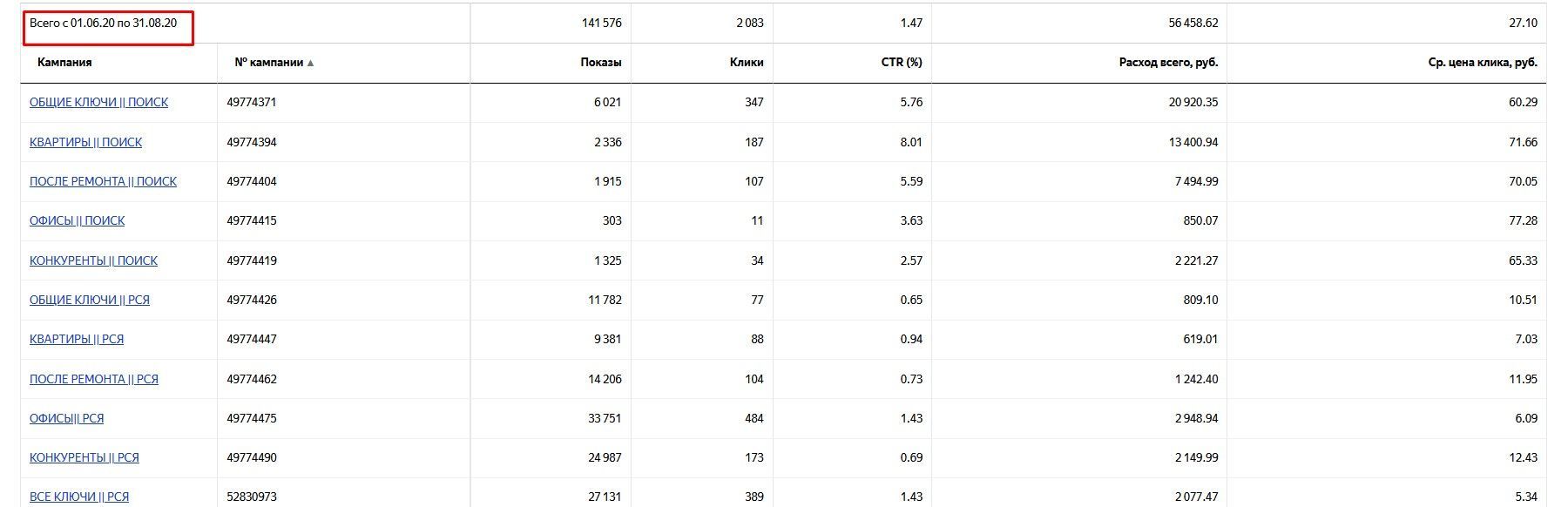1568x507 pixels.
Task: Sort by the № кампании column header
Action: [269, 63]
